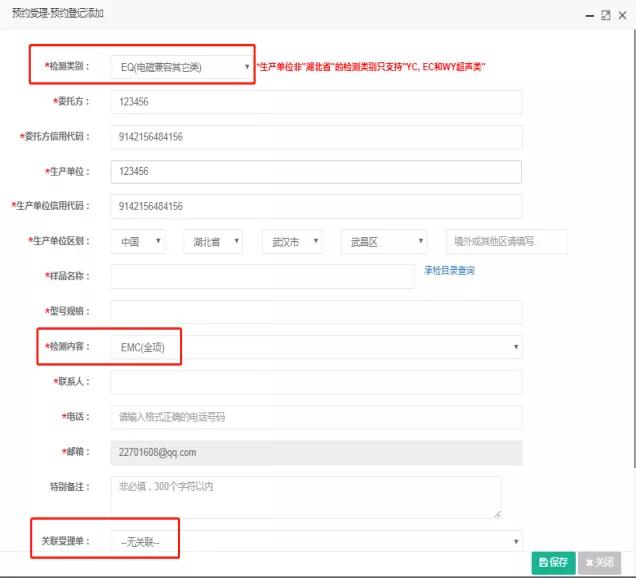Screen dimensions: 636x578
Task: Click the gray 关闭 button
Action: (599, 563)
